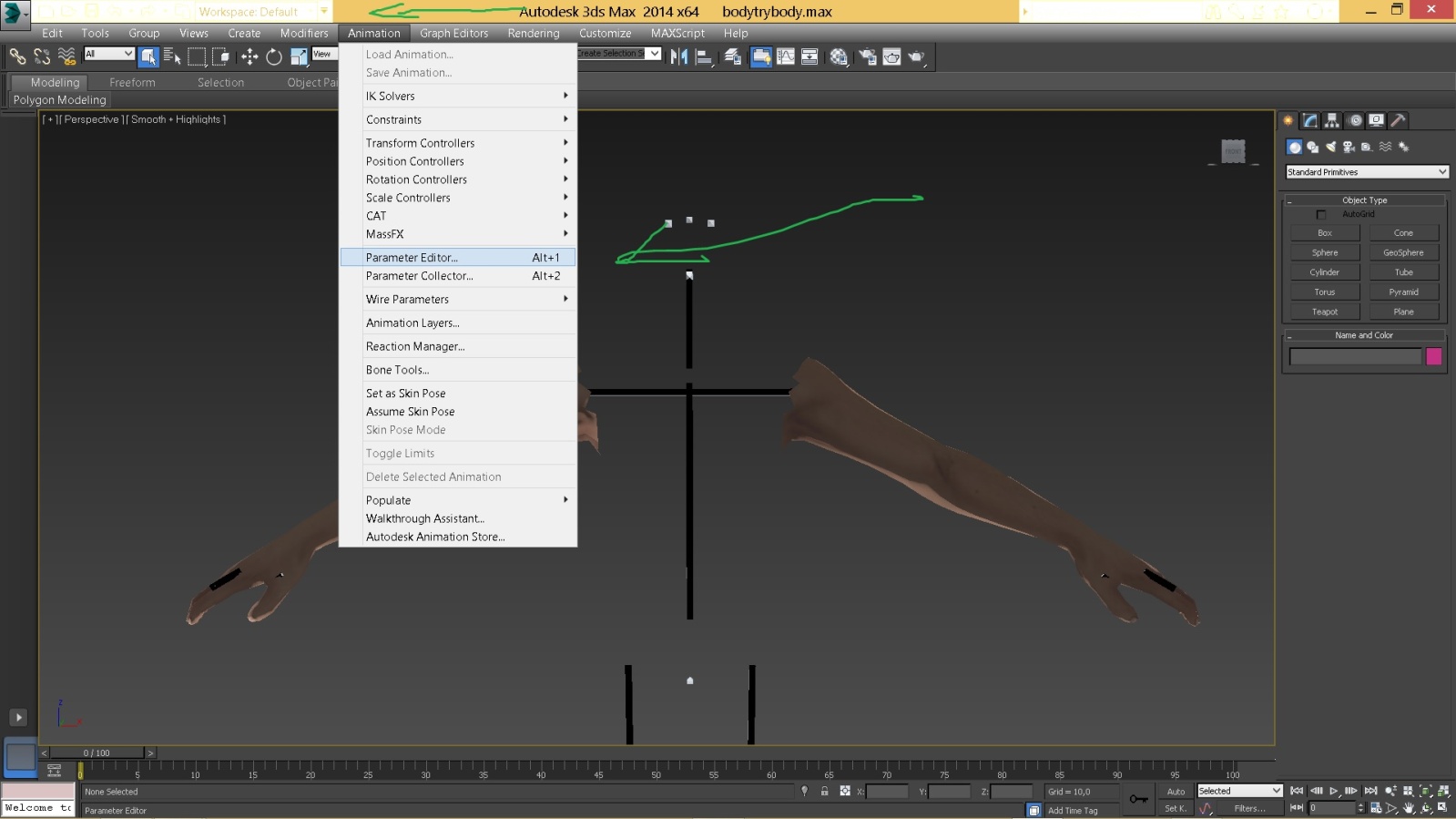
Task: Activate the Rotate tool
Action: [274, 57]
